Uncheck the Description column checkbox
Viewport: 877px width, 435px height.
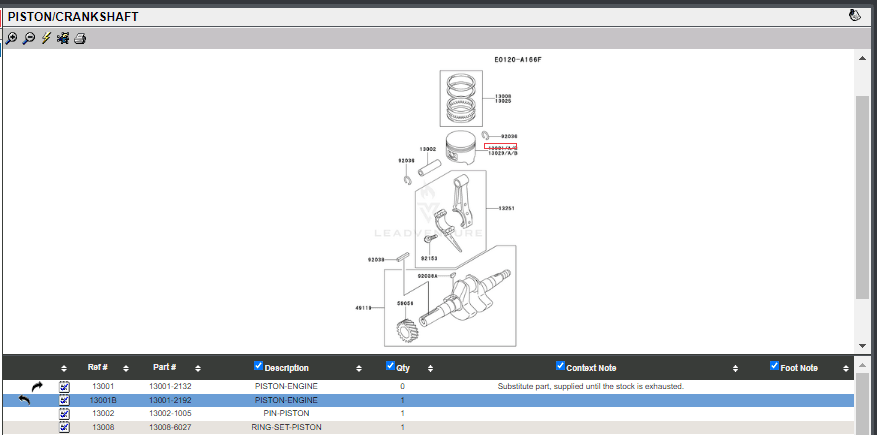[x=259, y=367]
